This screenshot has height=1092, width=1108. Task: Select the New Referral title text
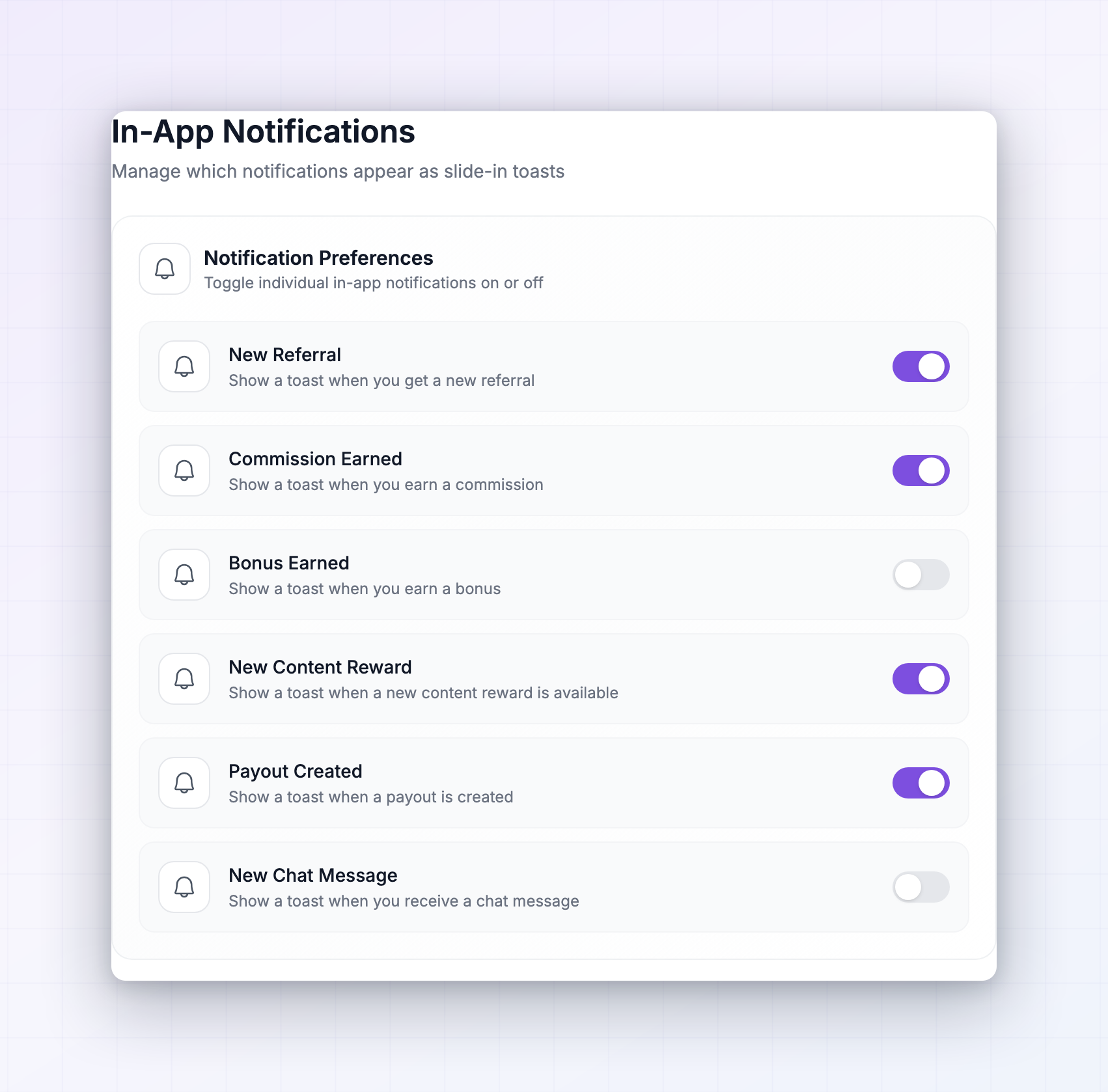tap(284, 355)
